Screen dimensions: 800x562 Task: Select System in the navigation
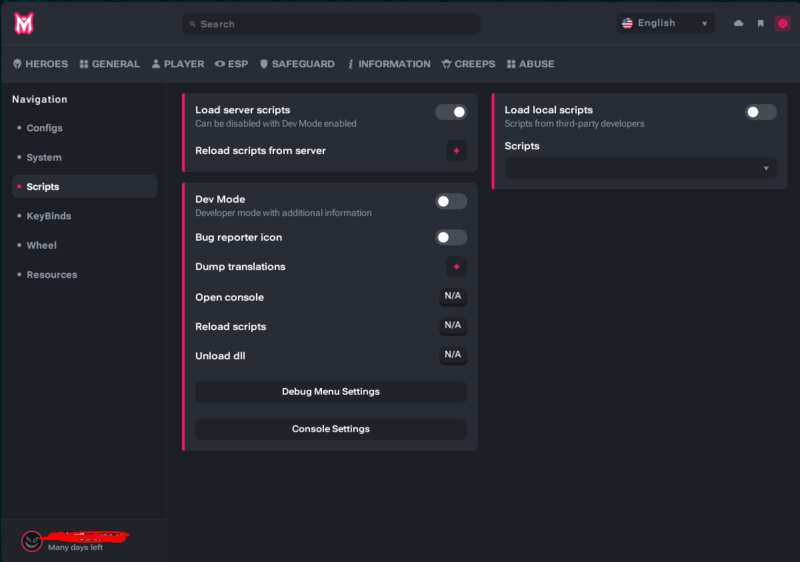[x=84, y=158]
